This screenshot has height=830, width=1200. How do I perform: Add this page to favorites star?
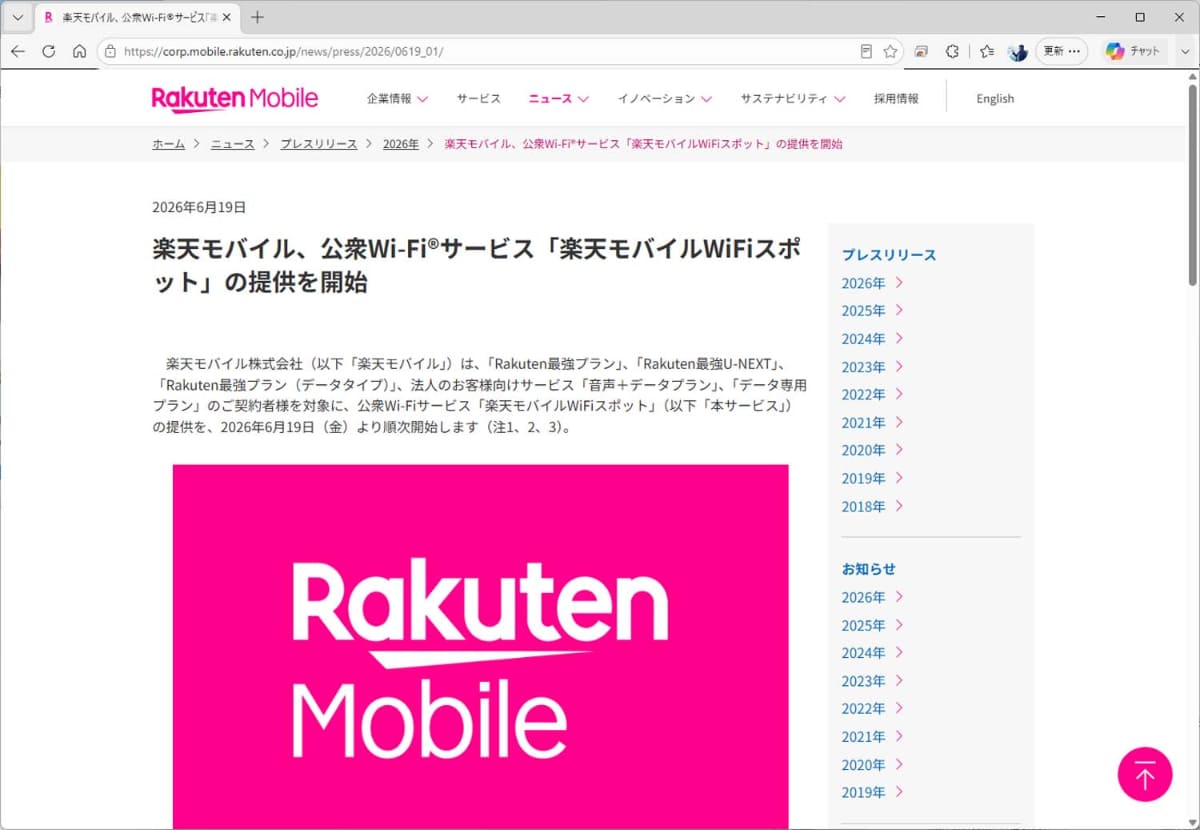coord(890,52)
